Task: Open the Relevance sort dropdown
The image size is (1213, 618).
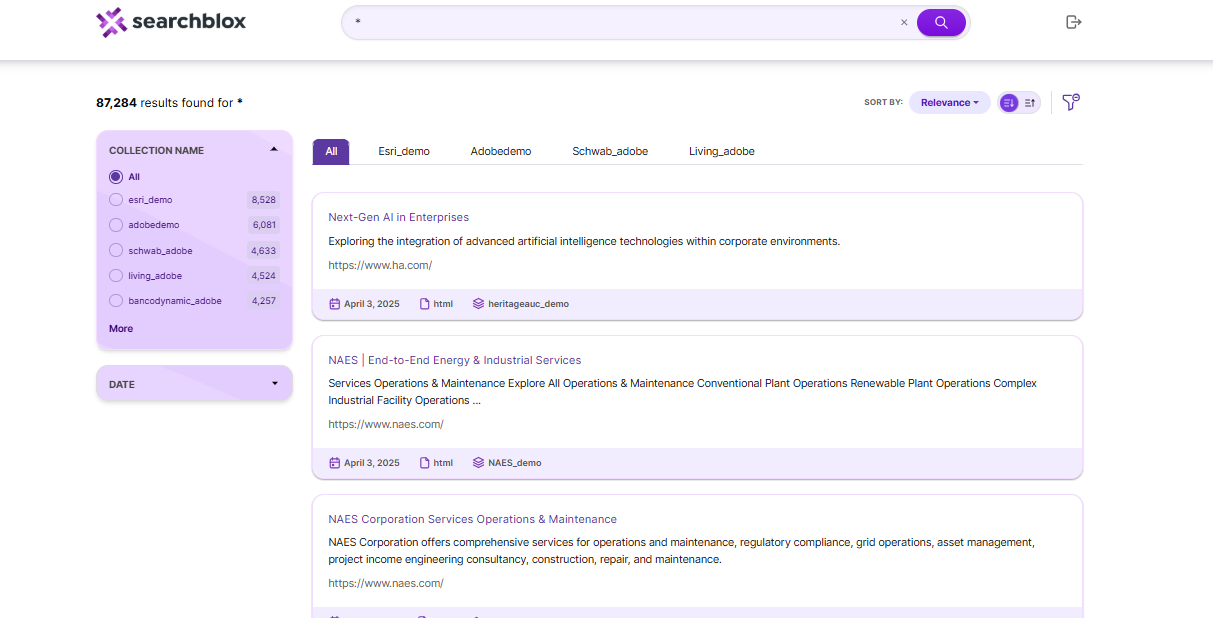Action: pos(950,102)
